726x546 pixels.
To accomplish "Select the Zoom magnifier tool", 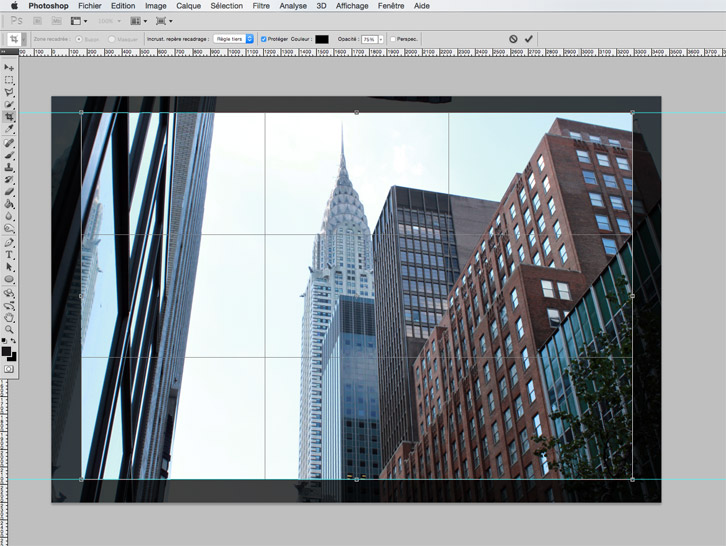I will click(9, 329).
